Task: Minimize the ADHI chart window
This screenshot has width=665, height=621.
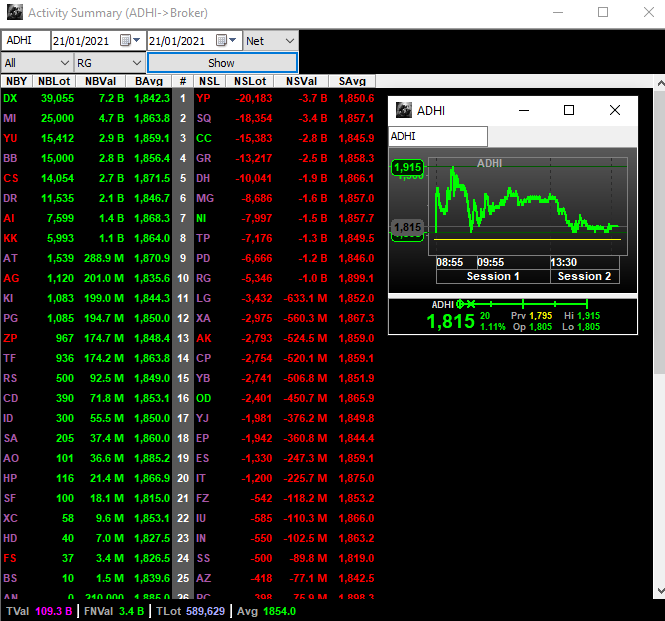Action: [x=524, y=110]
